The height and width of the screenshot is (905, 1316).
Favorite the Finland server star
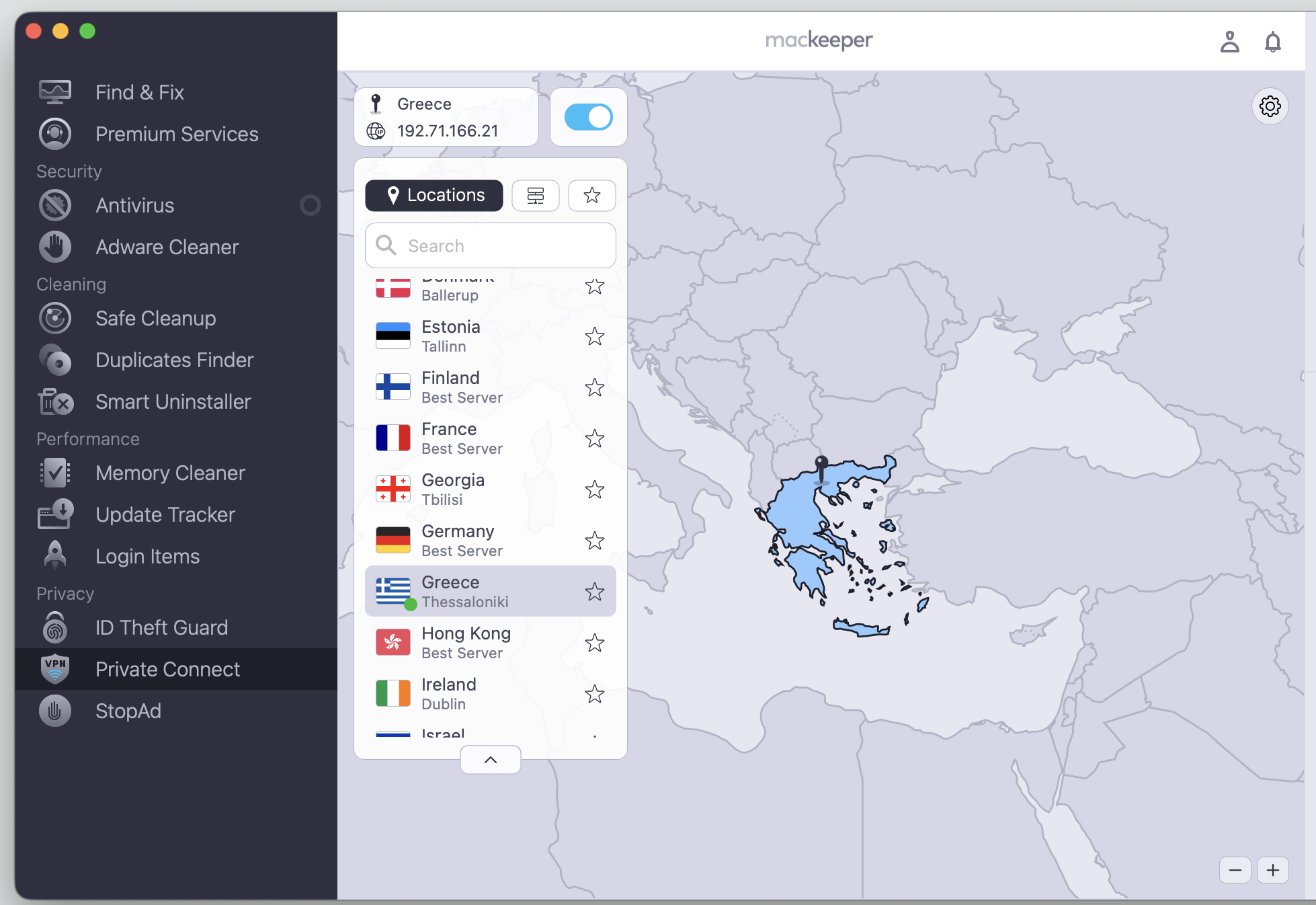coord(595,387)
